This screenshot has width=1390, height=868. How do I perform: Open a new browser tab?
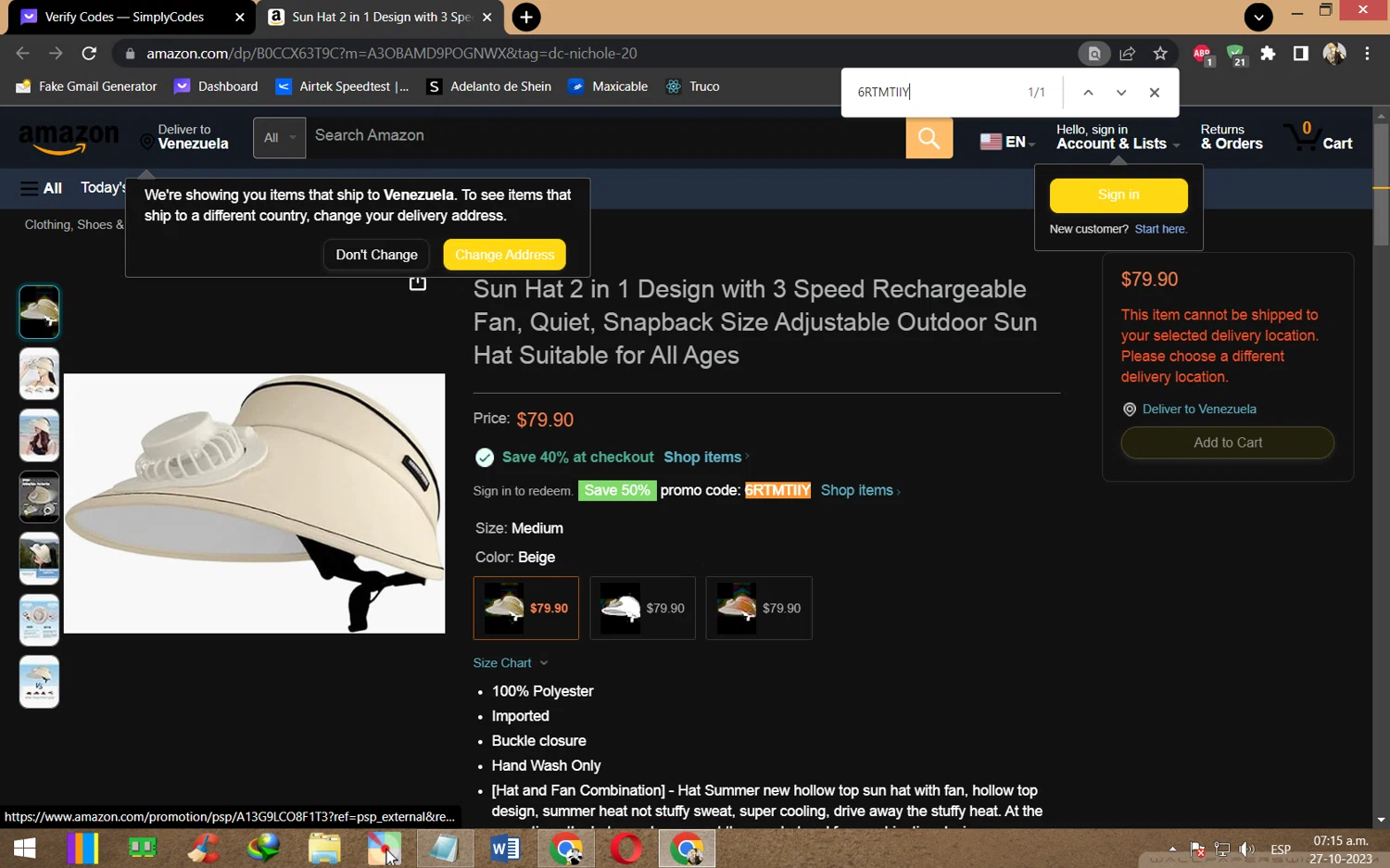point(526,17)
